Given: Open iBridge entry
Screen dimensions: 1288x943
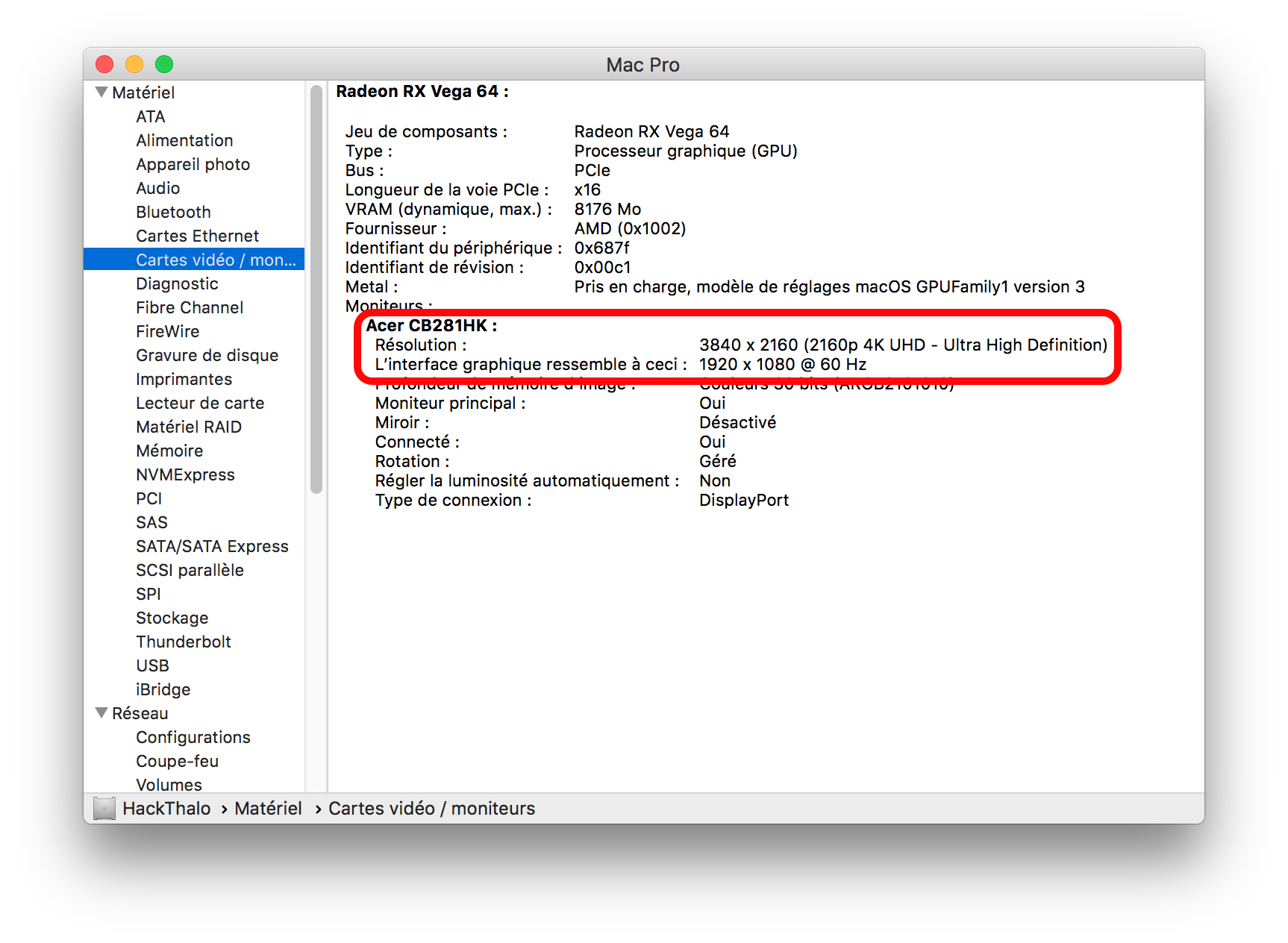Looking at the screenshot, I should pyautogui.click(x=163, y=689).
